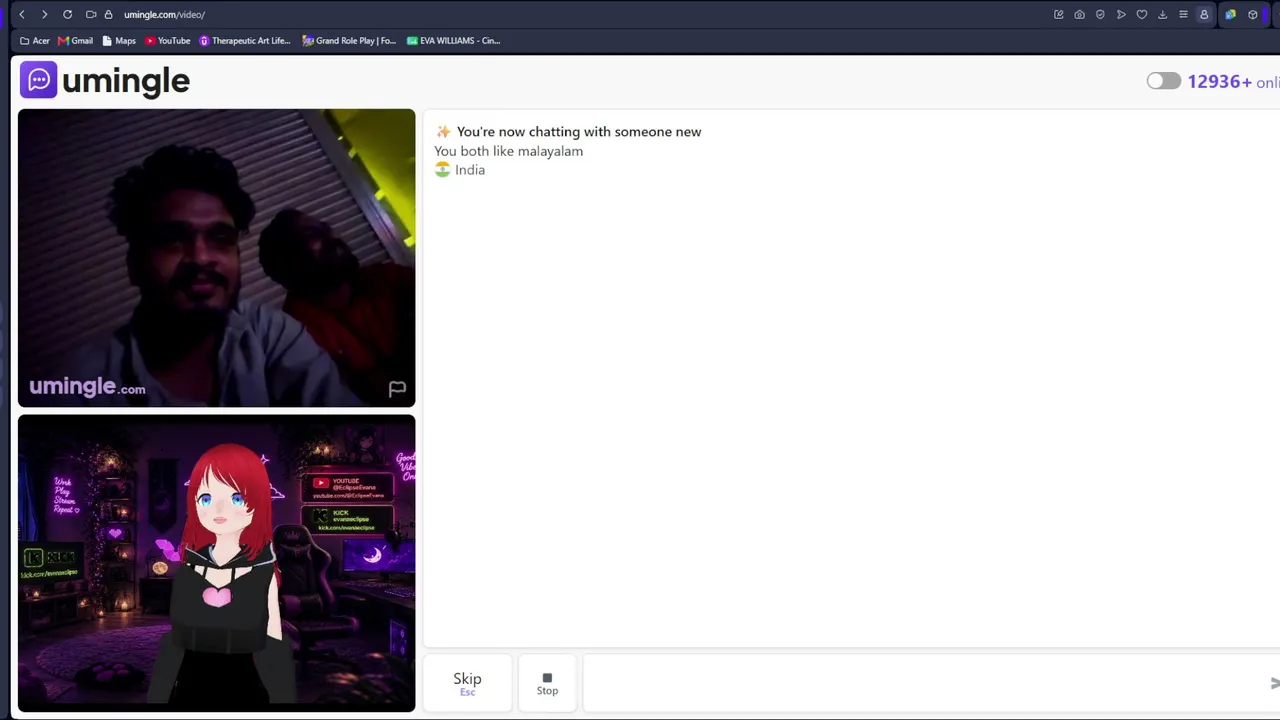Click the 12936+ online counter
Viewport: 1280px width, 720px height.
coord(1233,82)
